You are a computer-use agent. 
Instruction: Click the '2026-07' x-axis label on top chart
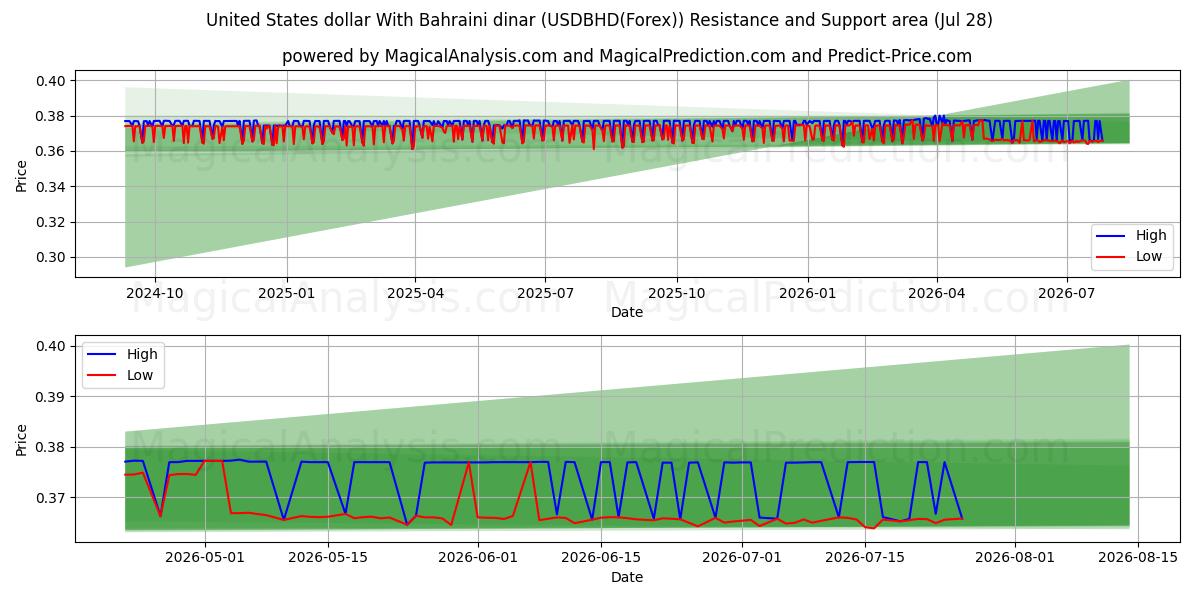point(1067,294)
